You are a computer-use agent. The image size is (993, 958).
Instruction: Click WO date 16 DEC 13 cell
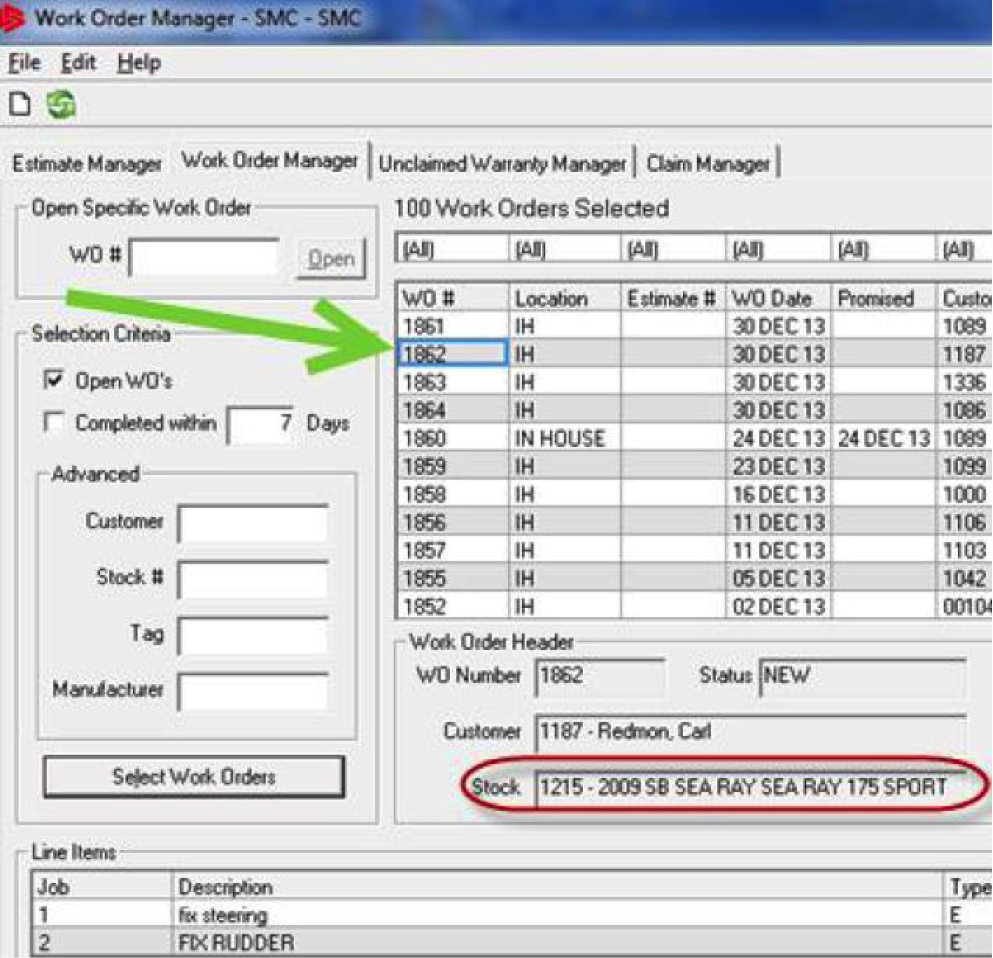(778, 494)
